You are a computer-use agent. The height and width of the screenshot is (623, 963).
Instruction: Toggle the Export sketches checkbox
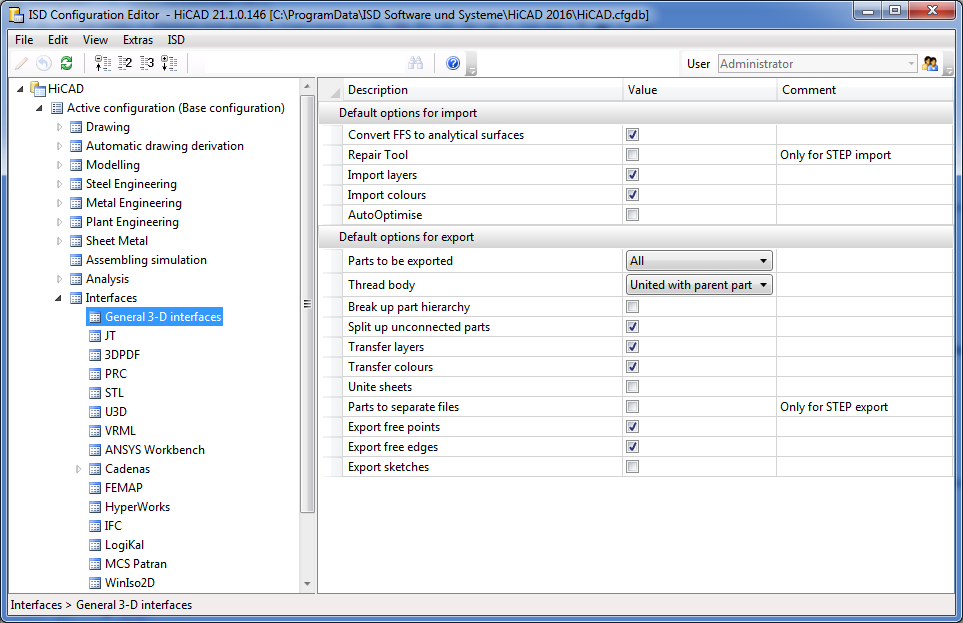(632, 467)
